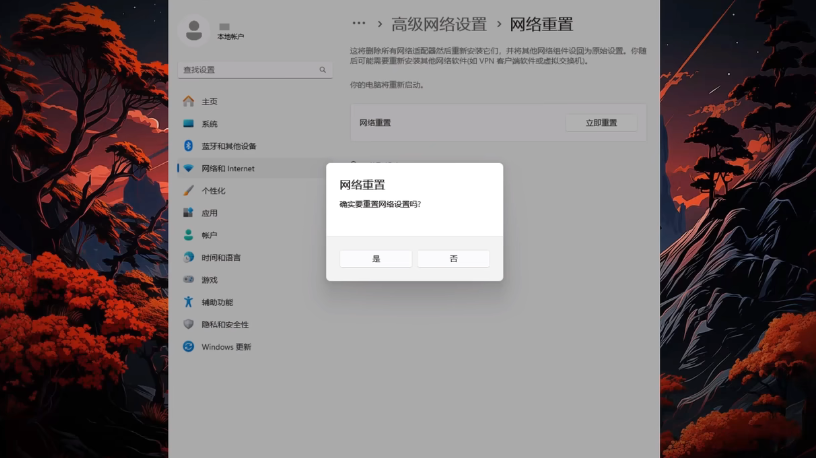816x458 pixels.
Task: Click the search magnifier icon in 查找设置
Action: click(x=323, y=70)
